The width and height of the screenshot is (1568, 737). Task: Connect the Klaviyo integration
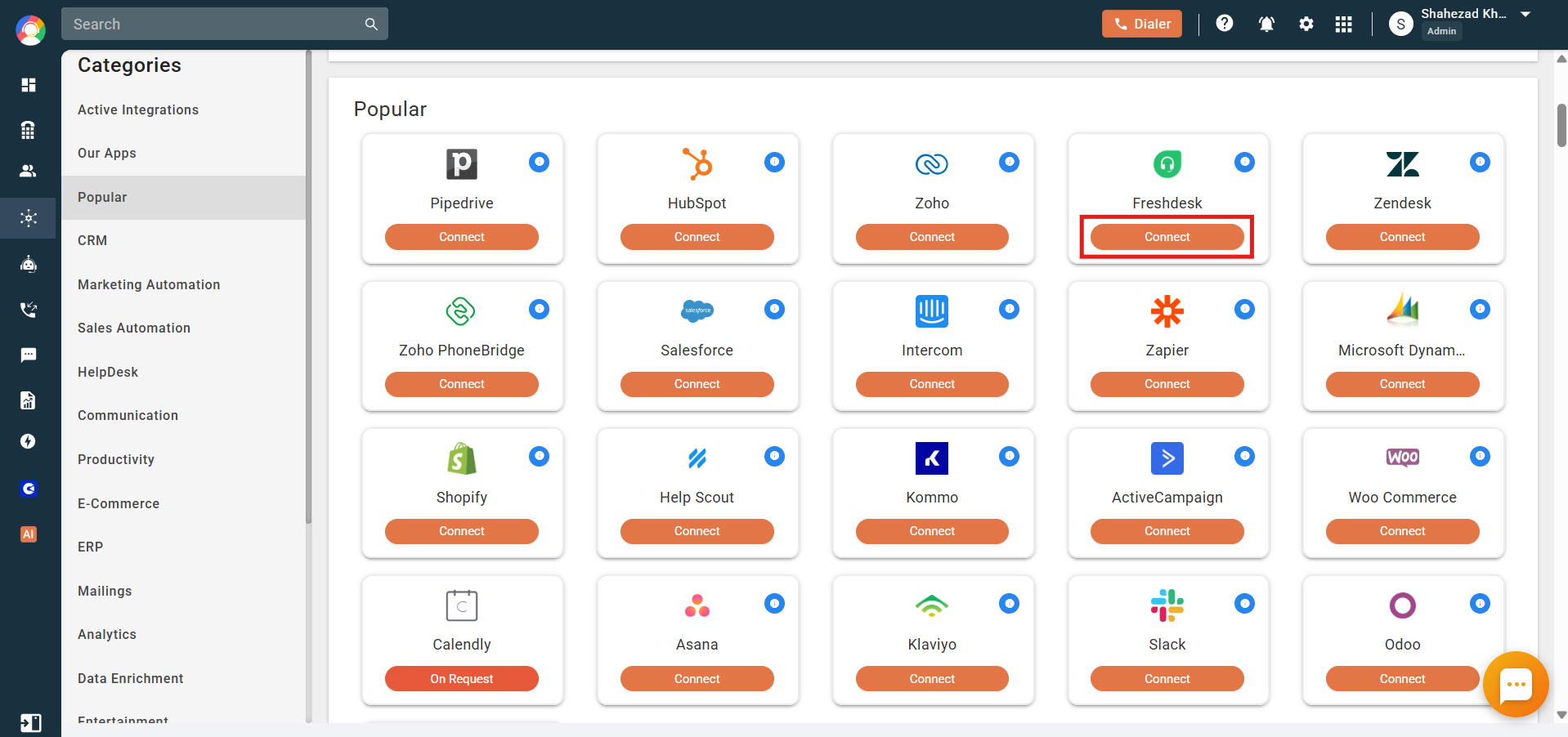coord(932,679)
